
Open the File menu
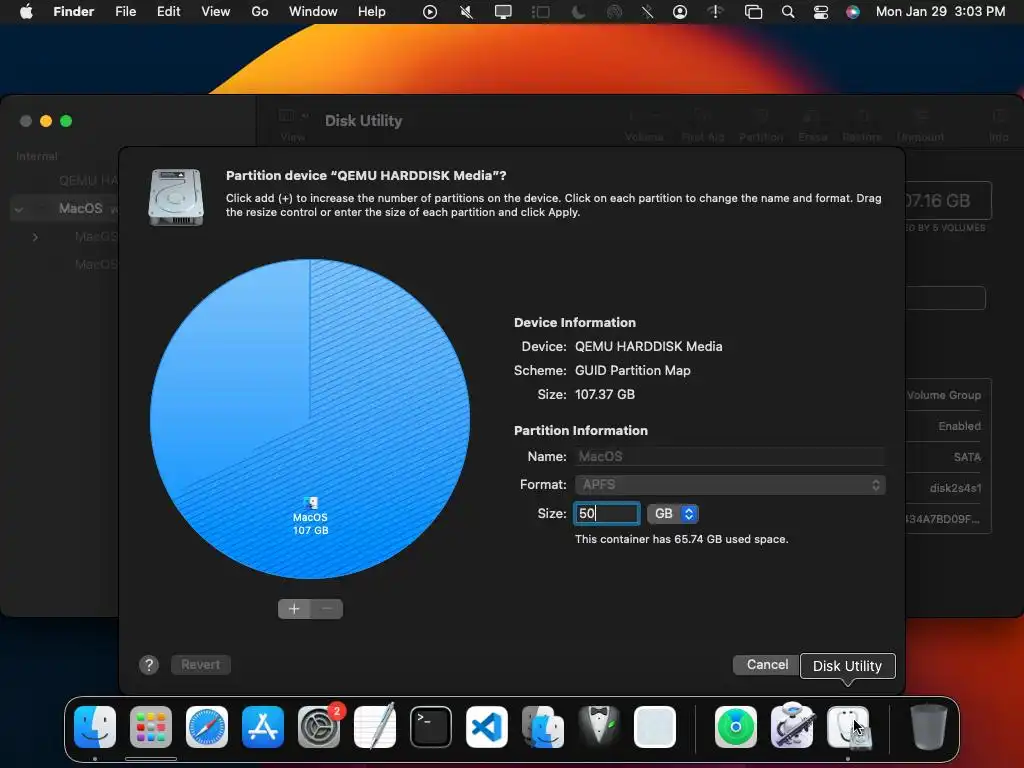(125, 12)
